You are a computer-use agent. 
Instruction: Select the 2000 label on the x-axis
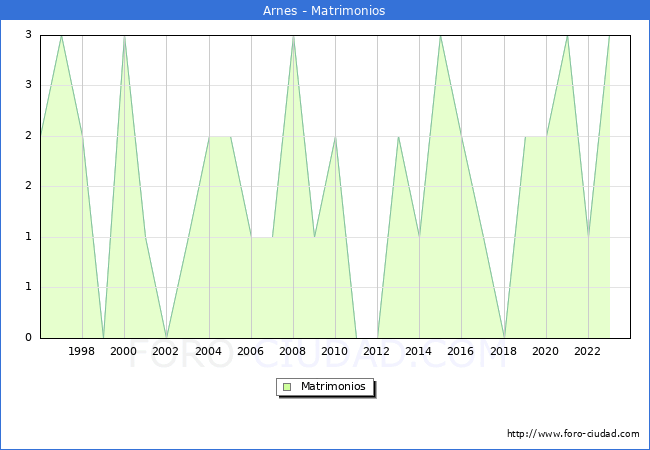(124, 351)
